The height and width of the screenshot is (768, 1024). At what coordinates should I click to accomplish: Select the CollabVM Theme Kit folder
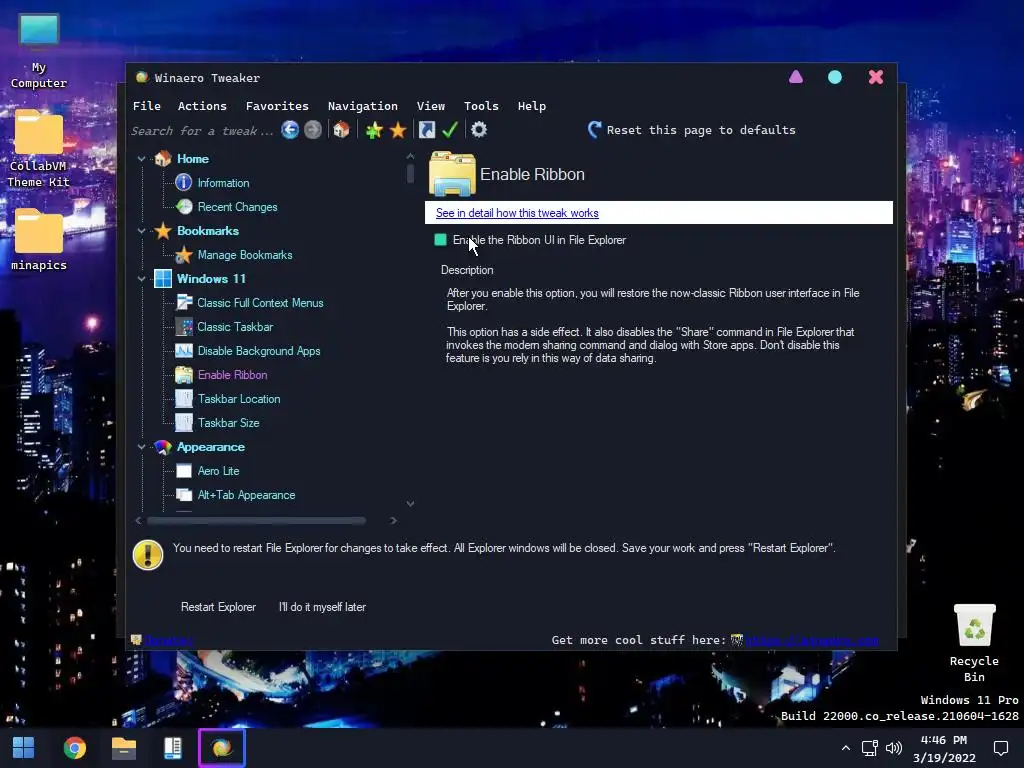point(39,149)
